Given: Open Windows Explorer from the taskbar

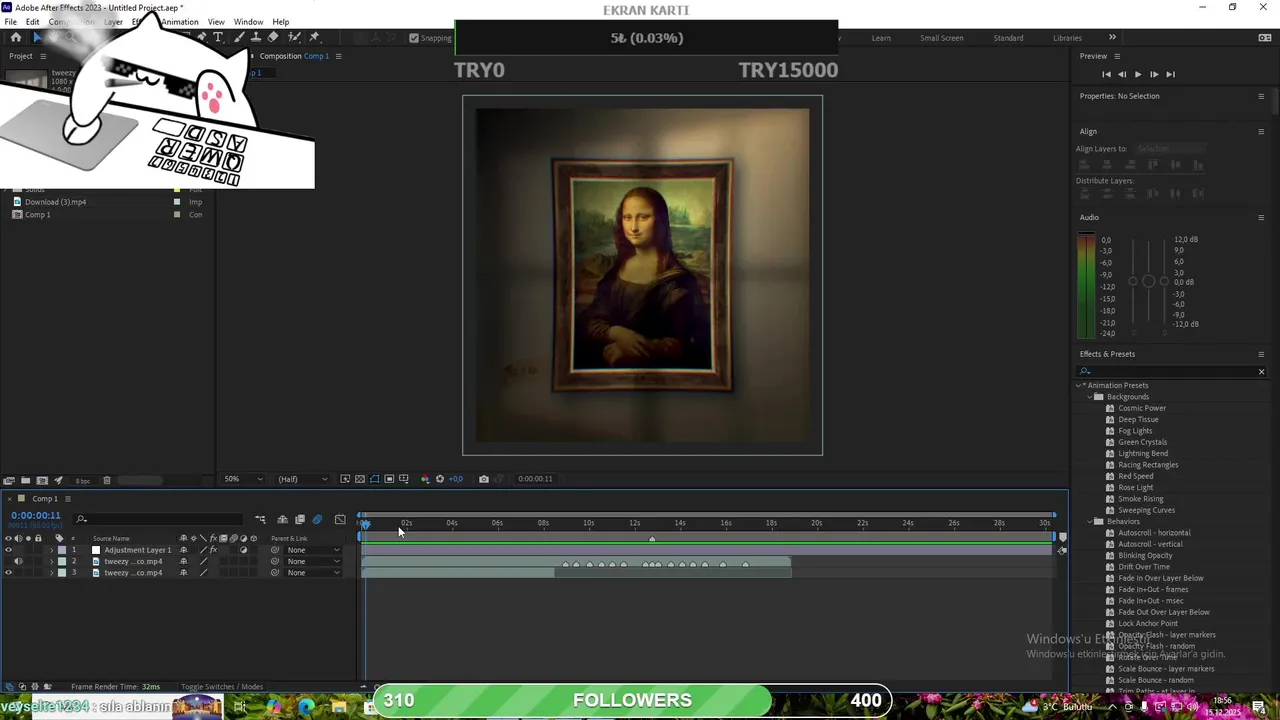Looking at the screenshot, I should click(x=339, y=707).
